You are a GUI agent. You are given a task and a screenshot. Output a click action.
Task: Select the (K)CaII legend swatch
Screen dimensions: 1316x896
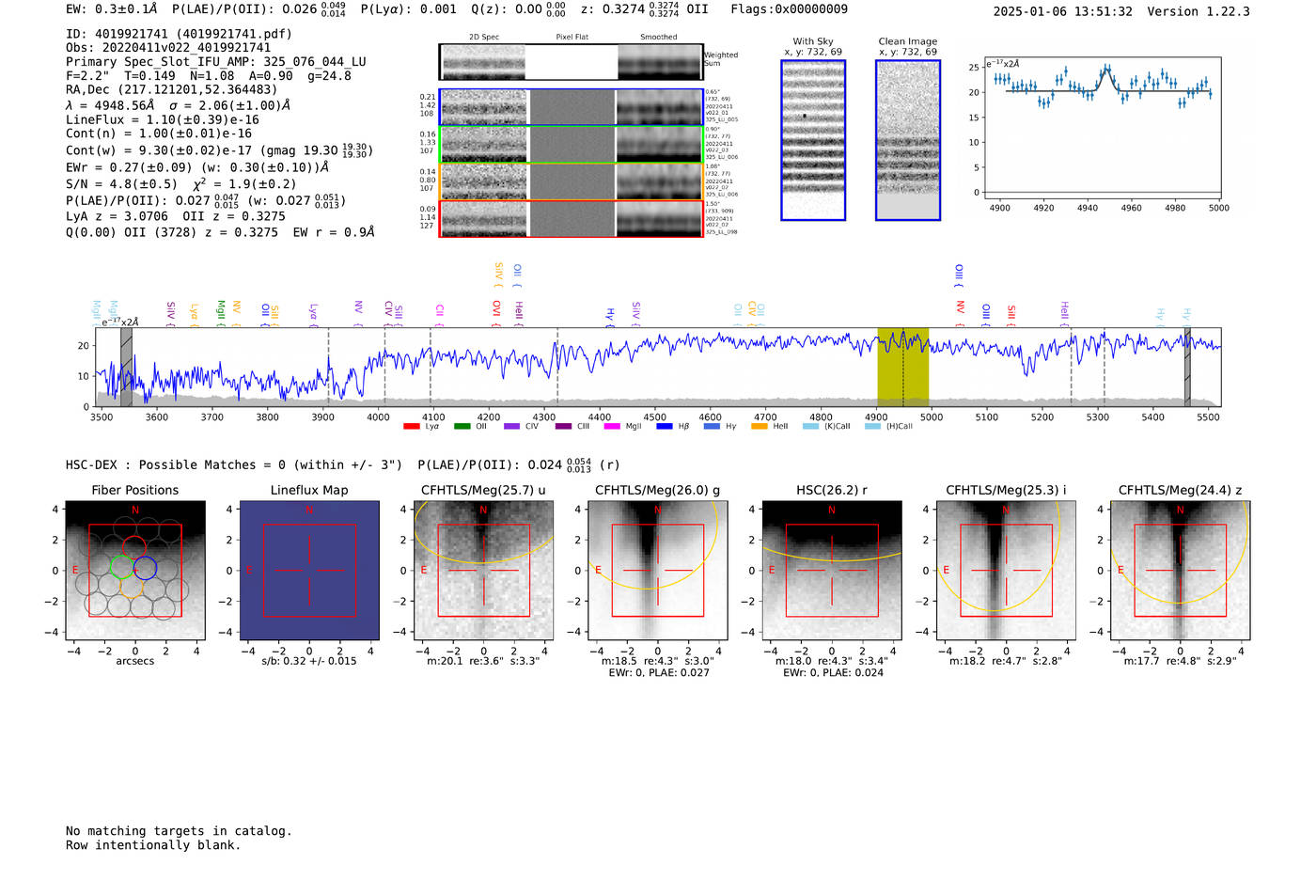click(x=810, y=427)
